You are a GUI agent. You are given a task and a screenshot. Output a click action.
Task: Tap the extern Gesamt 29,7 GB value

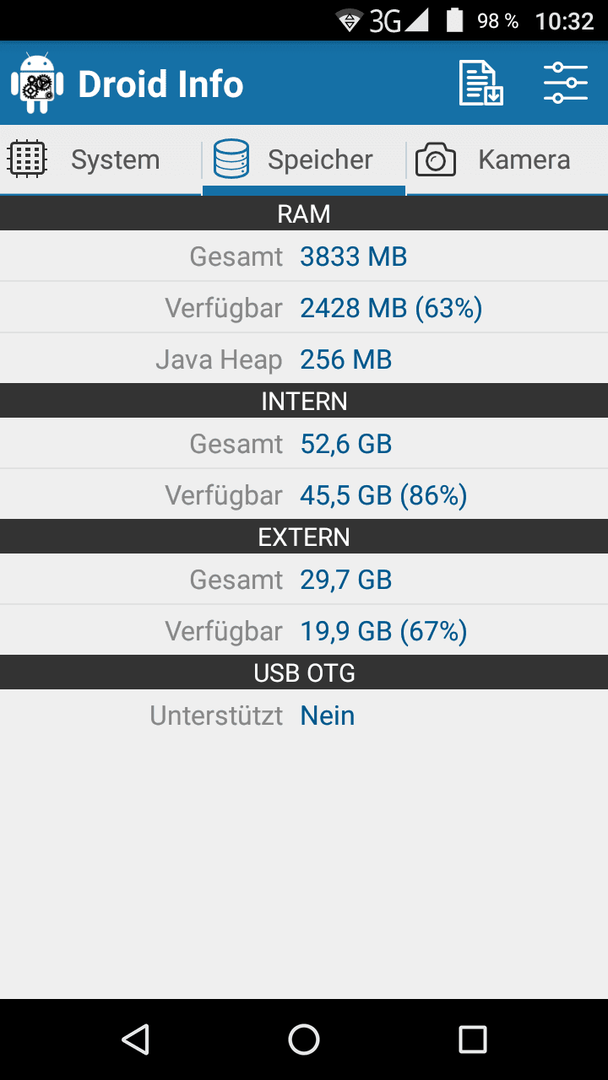(x=346, y=580)
